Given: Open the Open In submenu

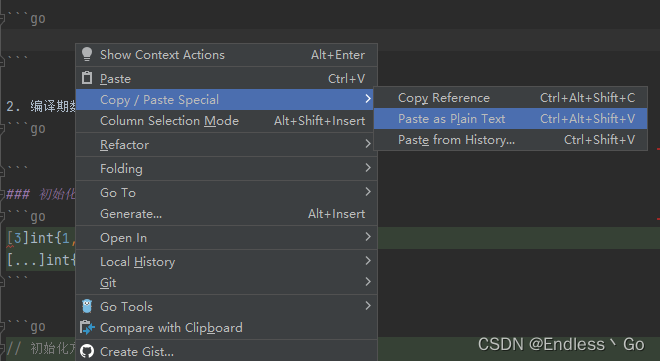Looking at the screenshot, I should [x=226, y=238].
